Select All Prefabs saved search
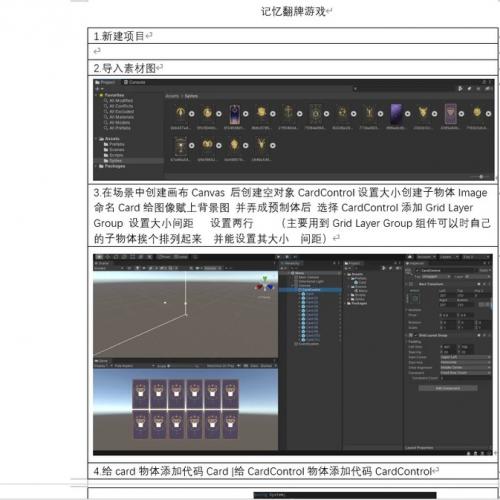 117,128
